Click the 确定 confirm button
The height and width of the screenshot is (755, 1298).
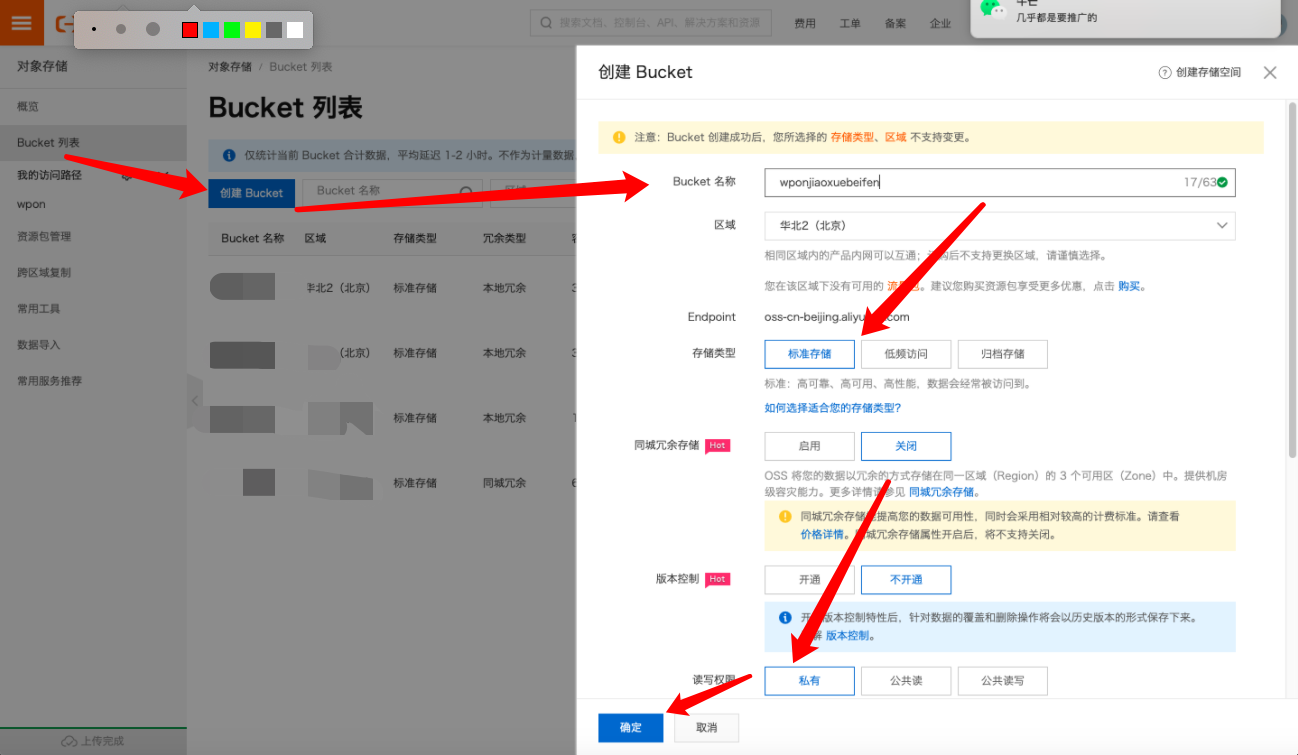[x=631, y=728]
